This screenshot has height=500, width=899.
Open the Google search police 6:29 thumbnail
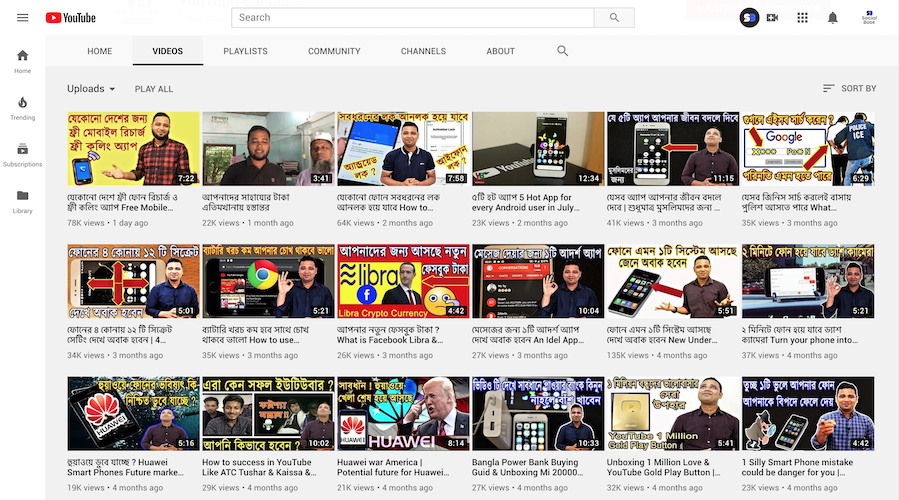[x=808, y=149]
